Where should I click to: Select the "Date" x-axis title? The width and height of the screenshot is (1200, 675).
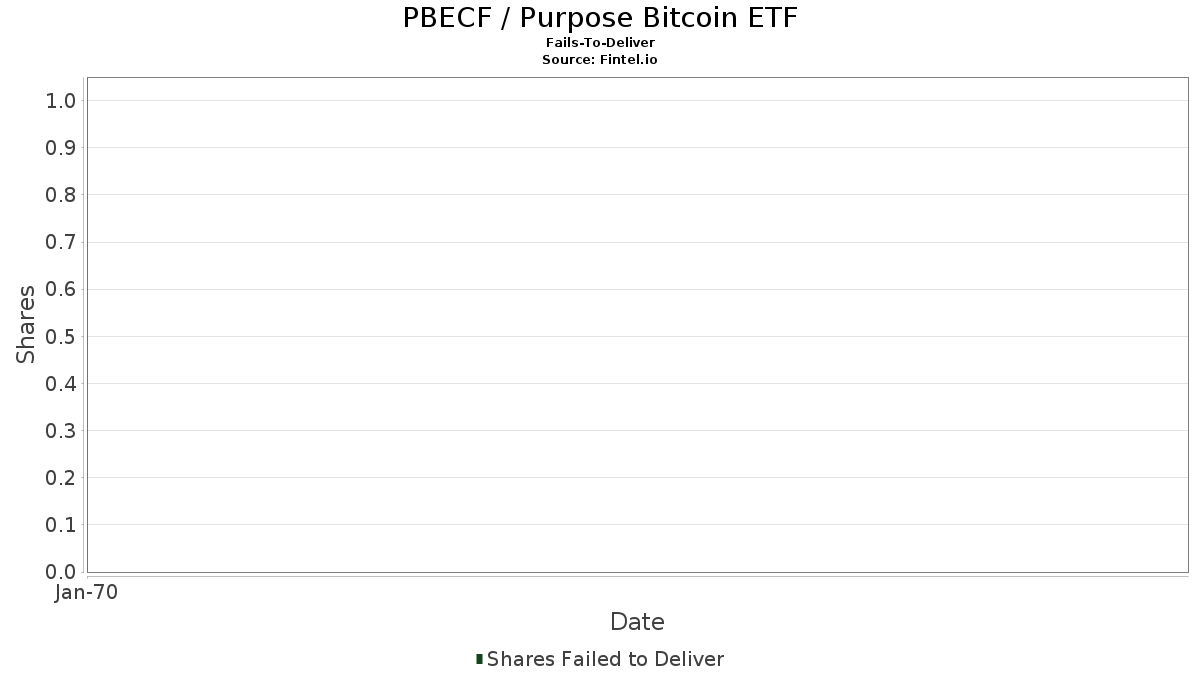click(x=637, y=622)
